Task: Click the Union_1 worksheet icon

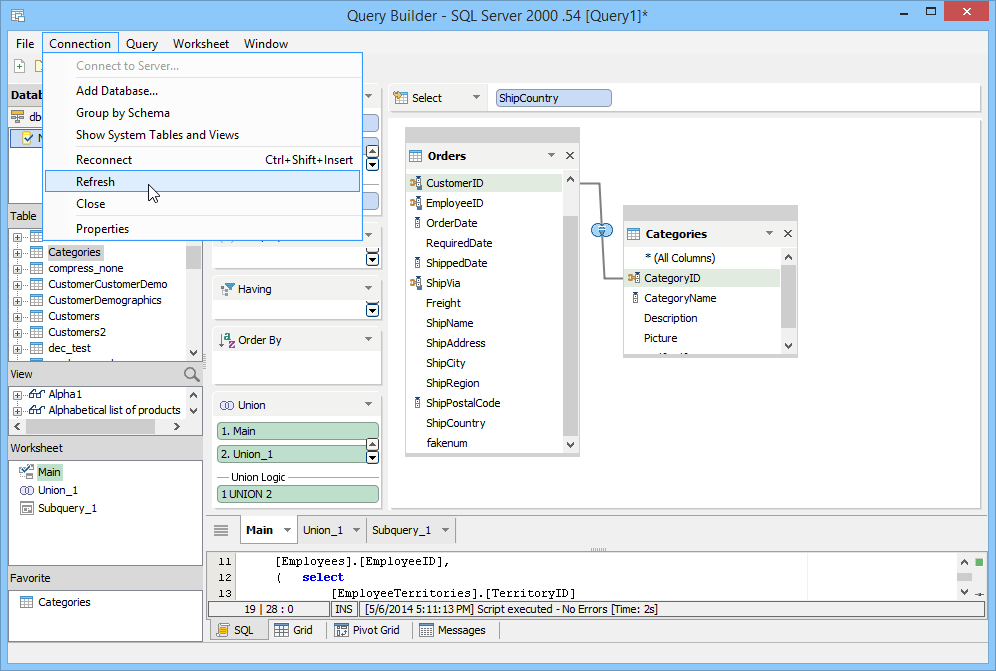Action: pyautogui.click(x=27, y=491)
